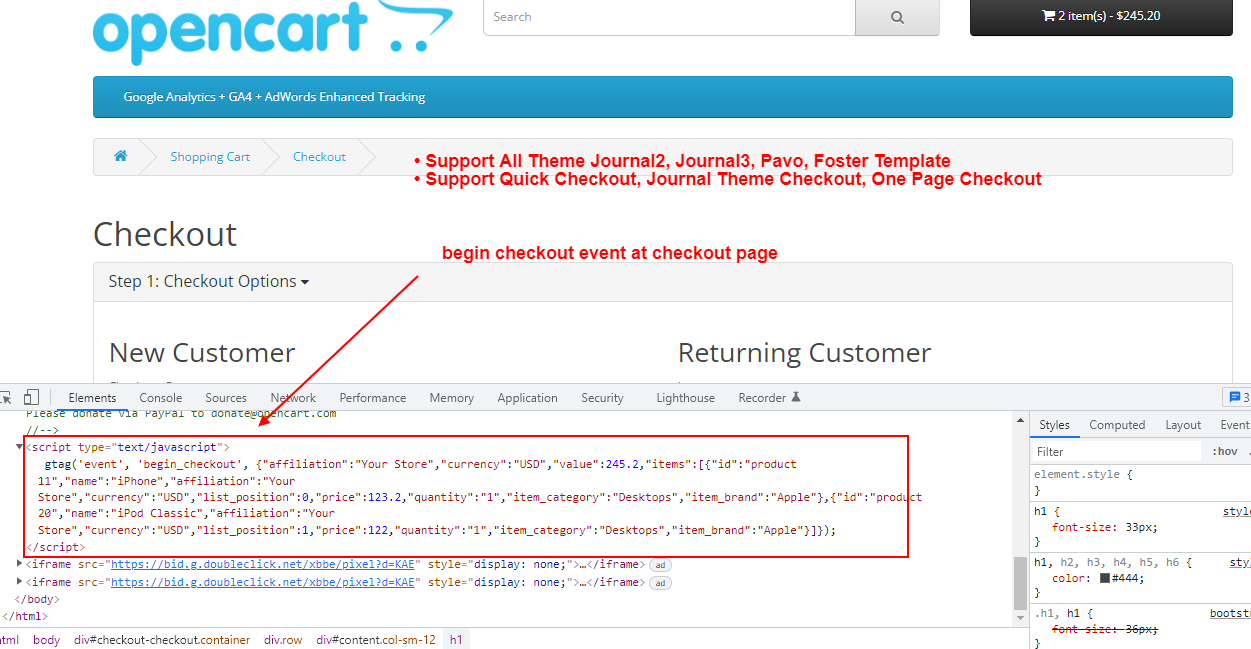Switch to the Console tab
1251x649 pixels.
click(x=160, y=397)
